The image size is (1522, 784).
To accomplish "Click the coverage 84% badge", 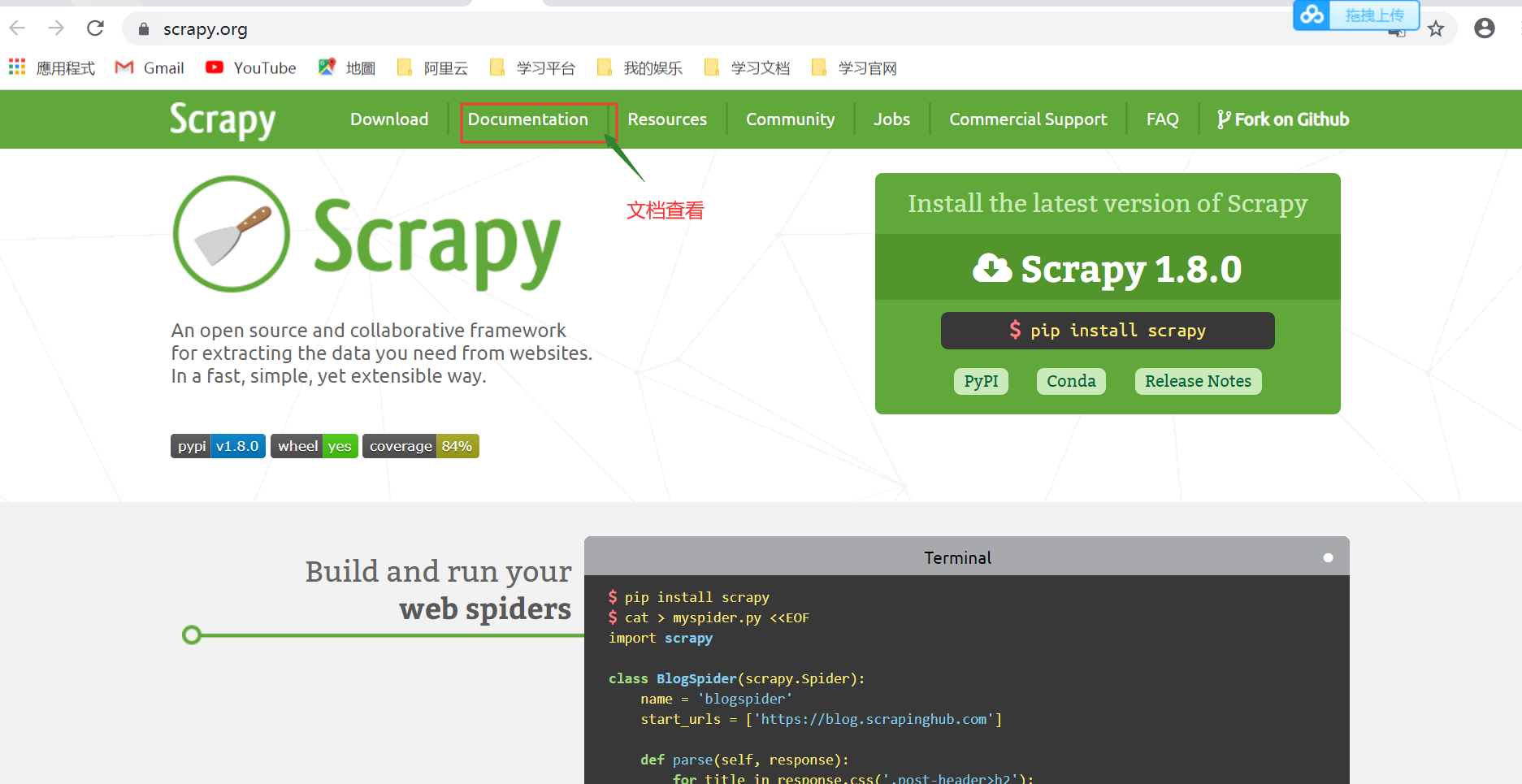I will point(421,446).
